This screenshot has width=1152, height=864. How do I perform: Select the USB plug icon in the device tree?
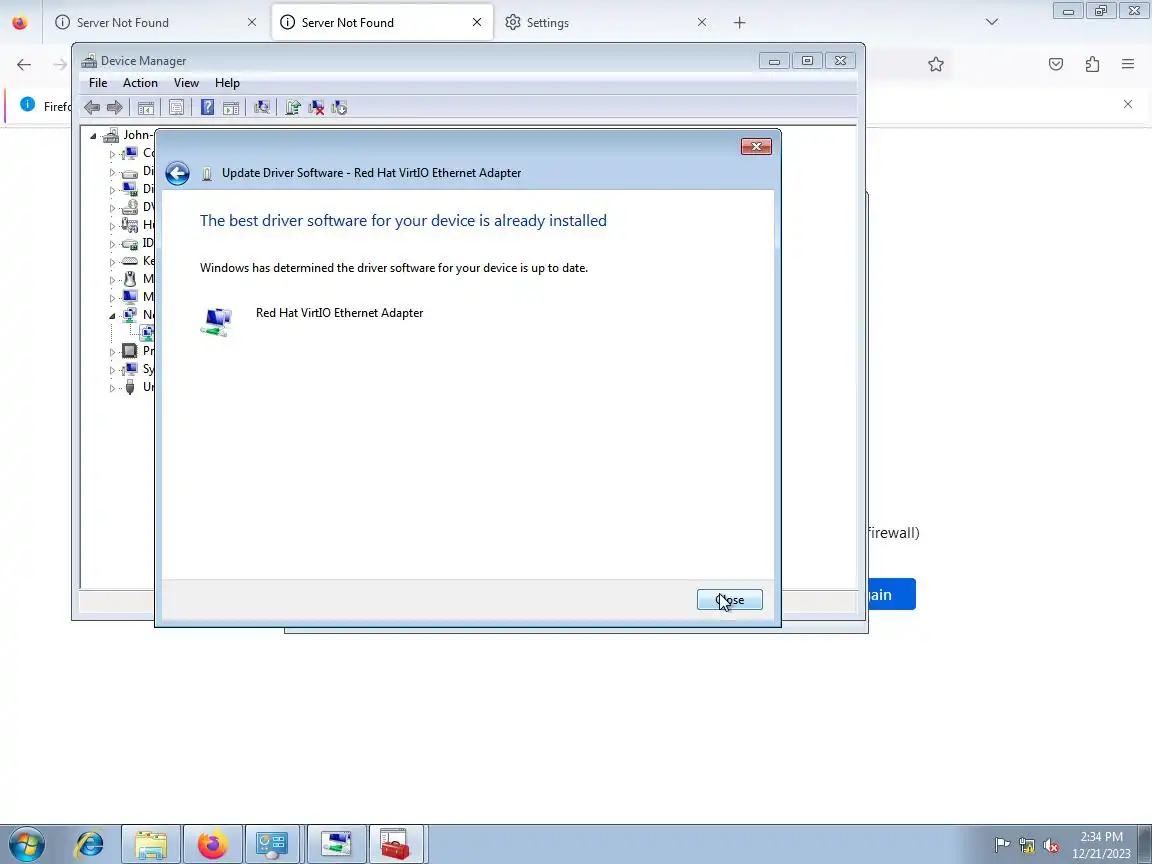(x=129, y=387)
